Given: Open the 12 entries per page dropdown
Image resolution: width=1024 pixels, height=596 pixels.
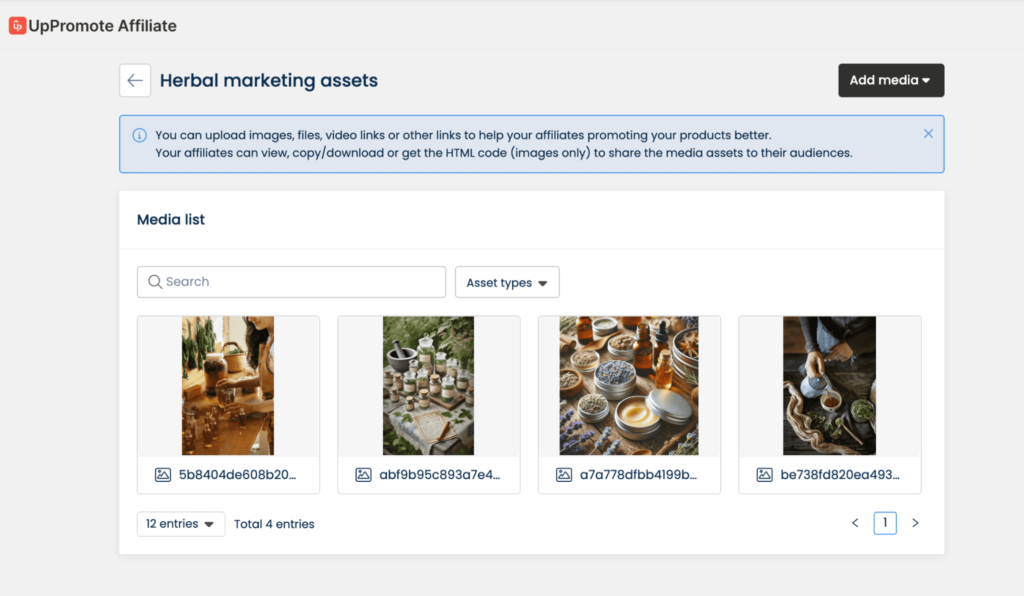Looking at the screenshot, I should [x=180, y=523].
